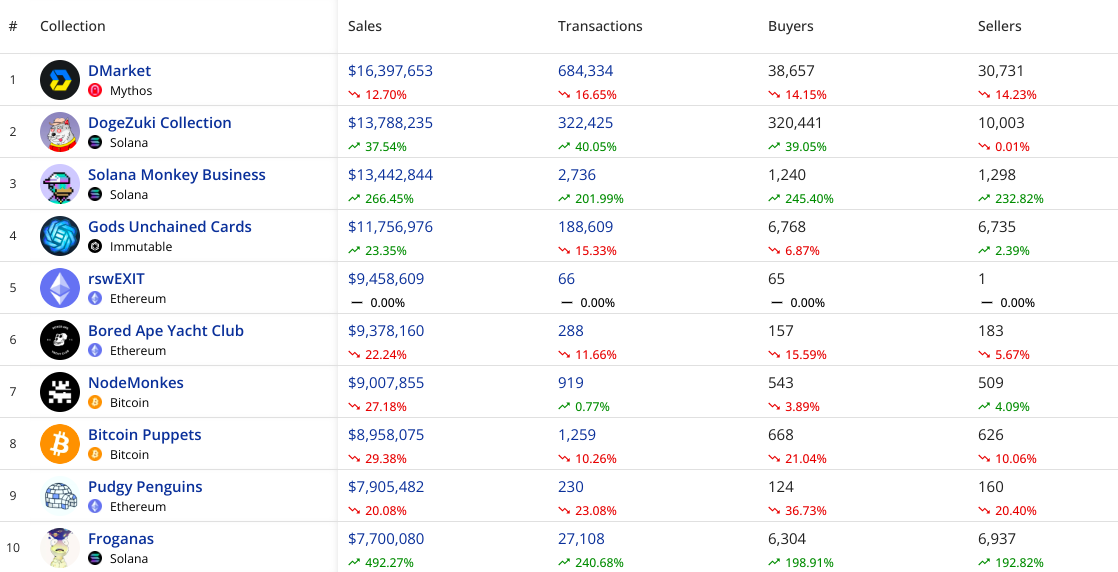Sort by Buyers column header

click(790, 26)
